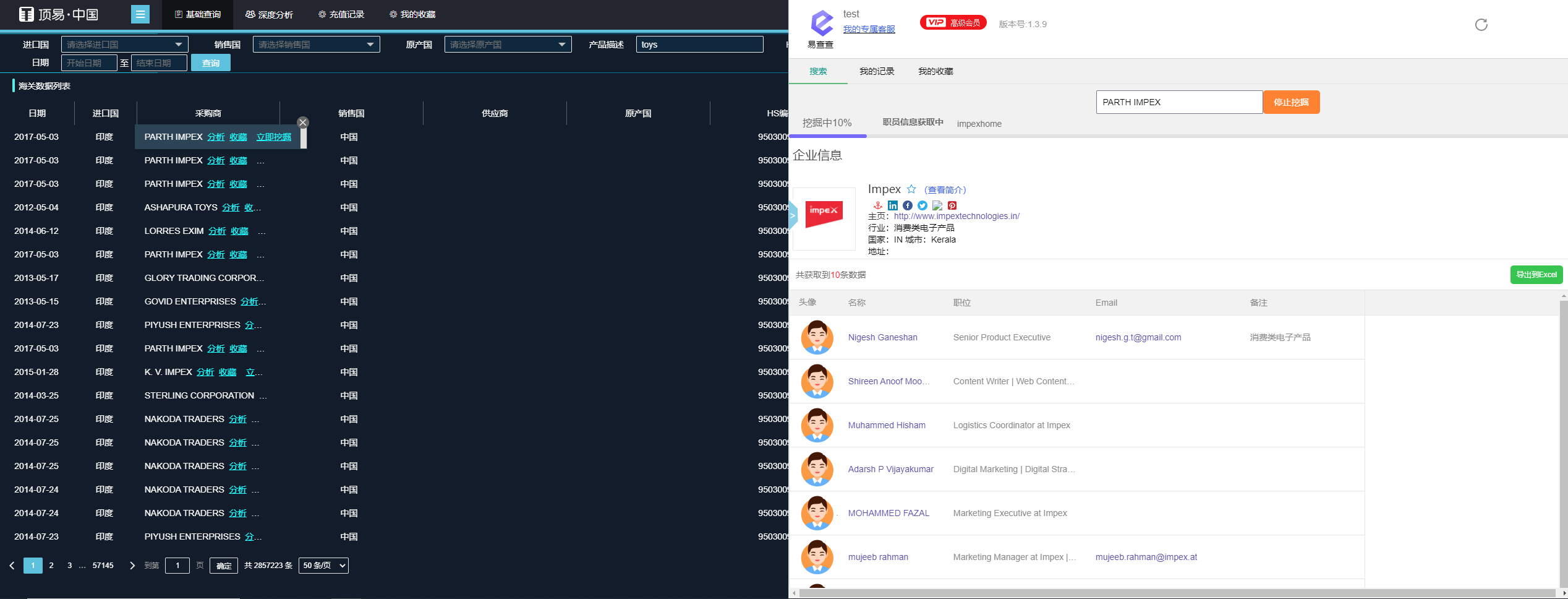Image resolution: width=1568 pixels, height=599 pixels.
Task: Open the 深度分析 menu tab
Action: pyautogui.click(x=270, y=14)
